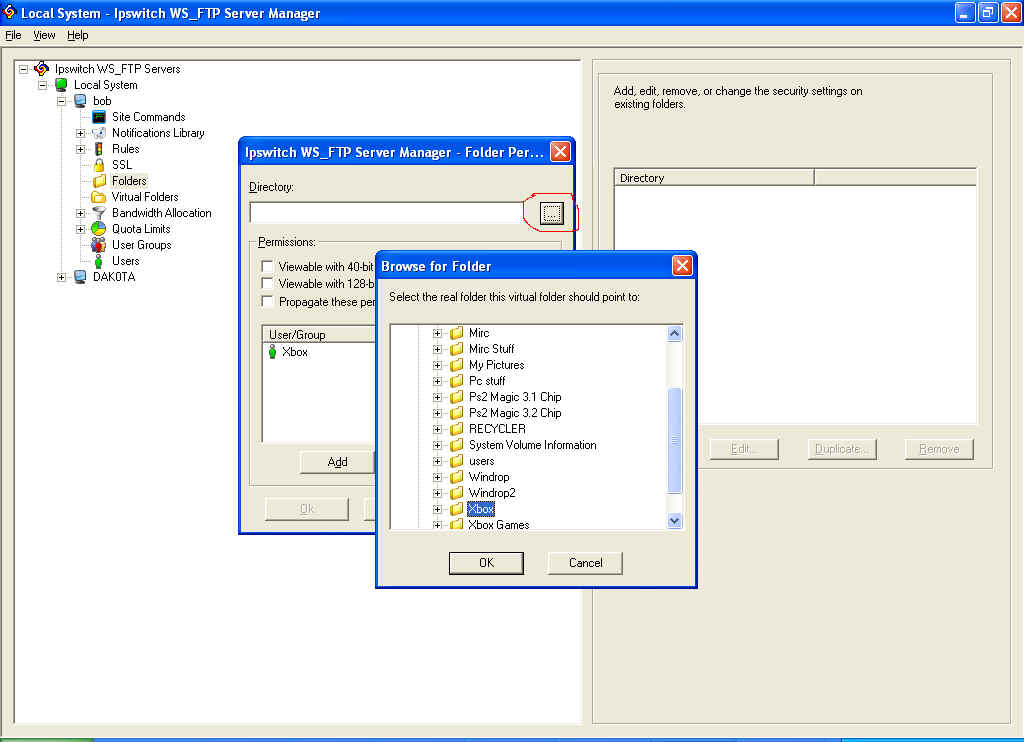Click the Xbox user icon in User/Group list
This screenshot has width=1024, height=742.
(x=272, y=352)
